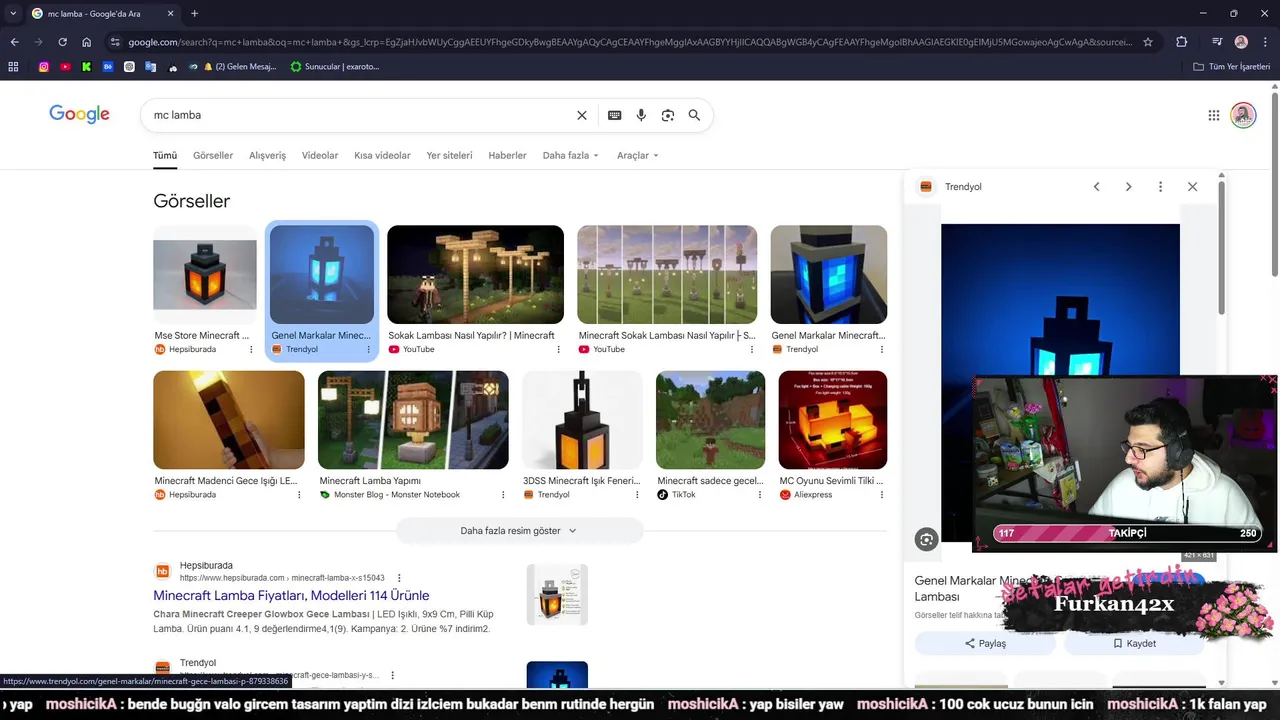Start voice search with the microphone
Screen dimensions: 1280x720
click(641, 115)
